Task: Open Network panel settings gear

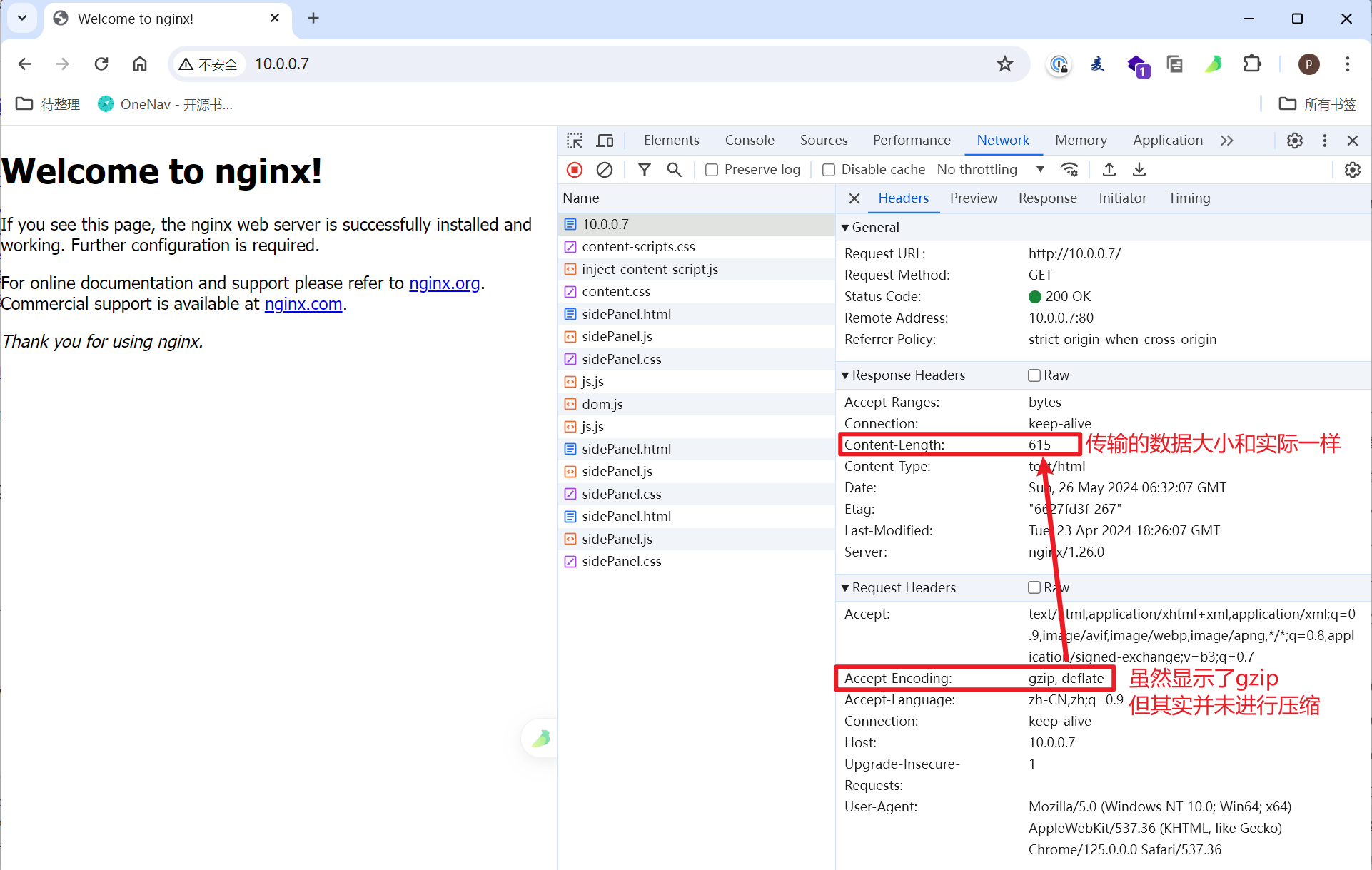Action: 1353,170
